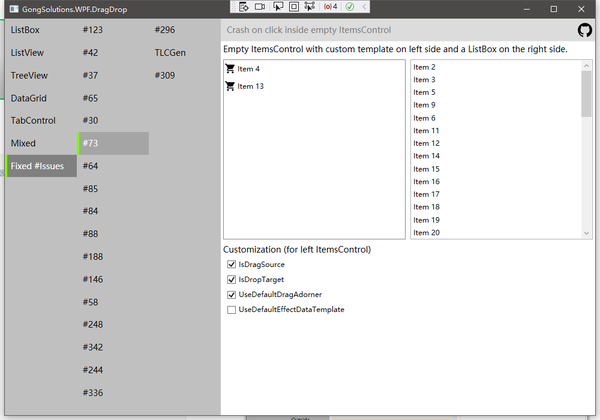The image size is (600, 420).
Task: Open issue #42 sample
Action: (x=113, y=52)
